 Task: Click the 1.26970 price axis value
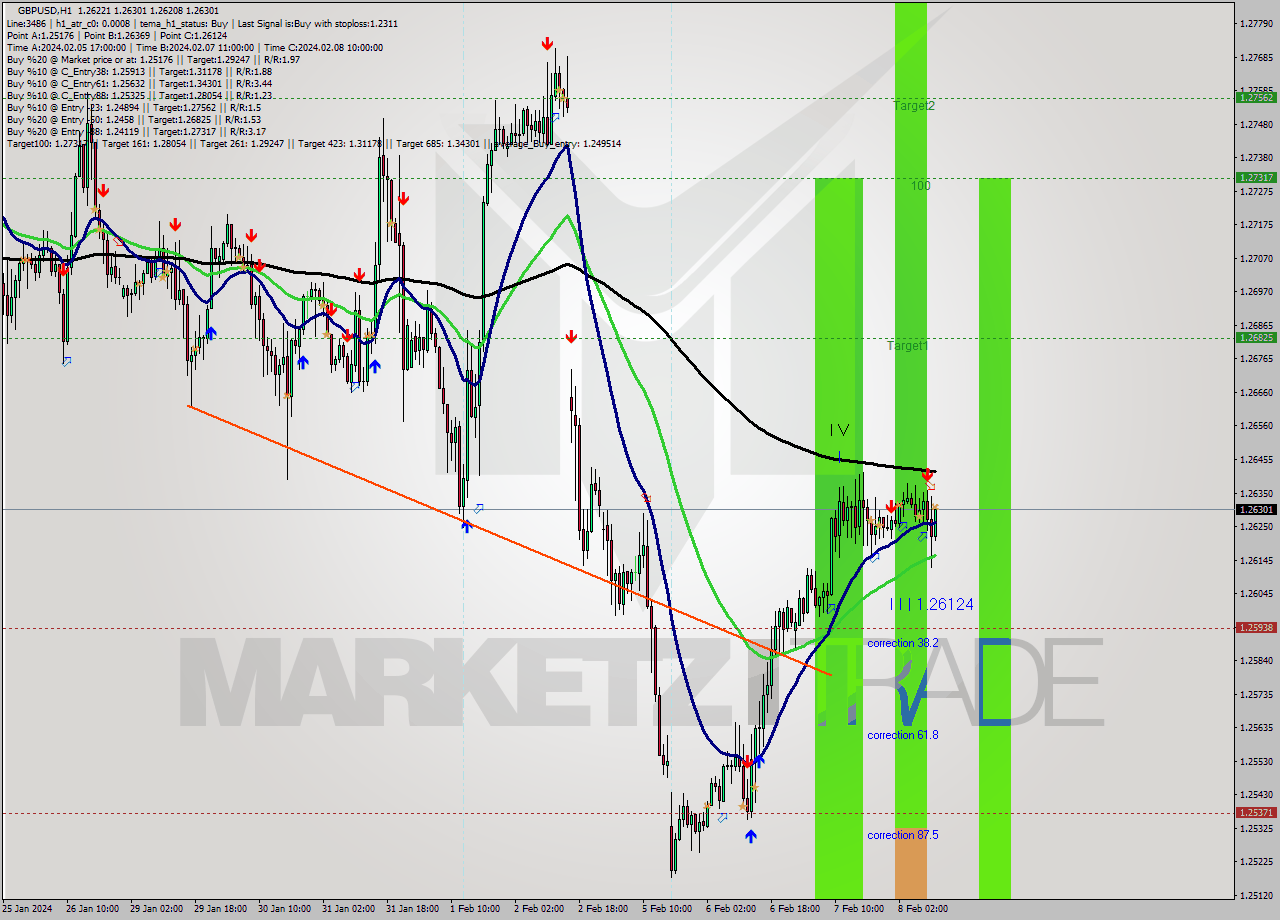click(1256, 291)
